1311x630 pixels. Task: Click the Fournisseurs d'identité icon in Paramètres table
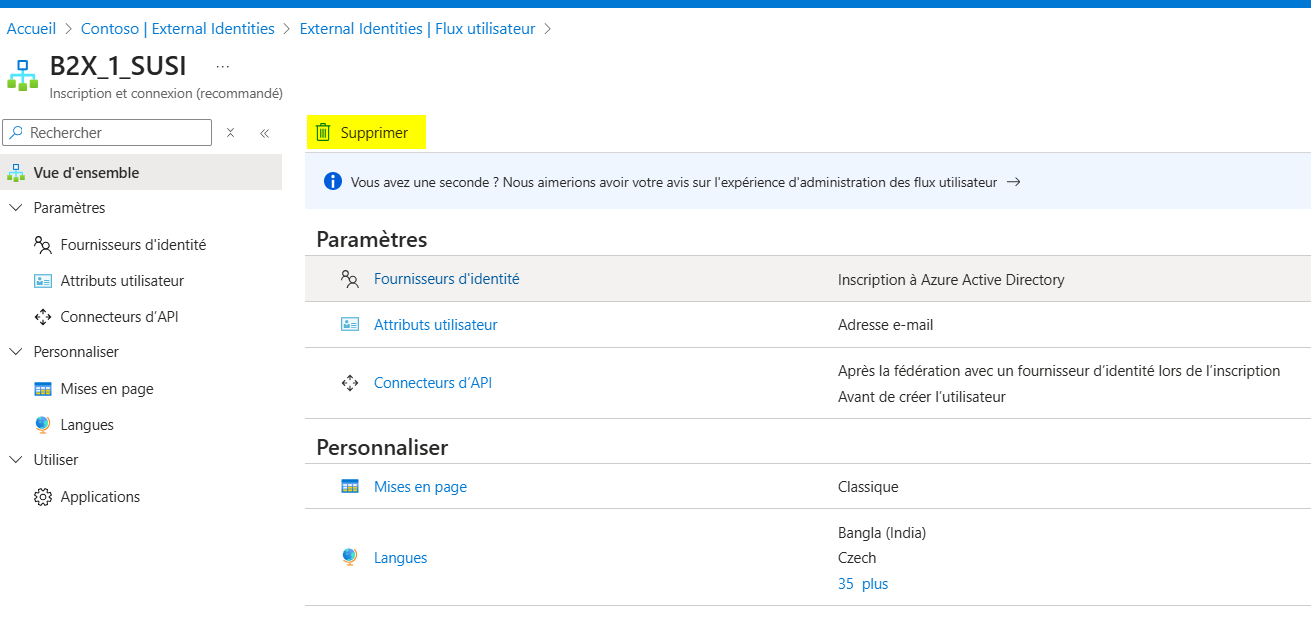(350, 279)
